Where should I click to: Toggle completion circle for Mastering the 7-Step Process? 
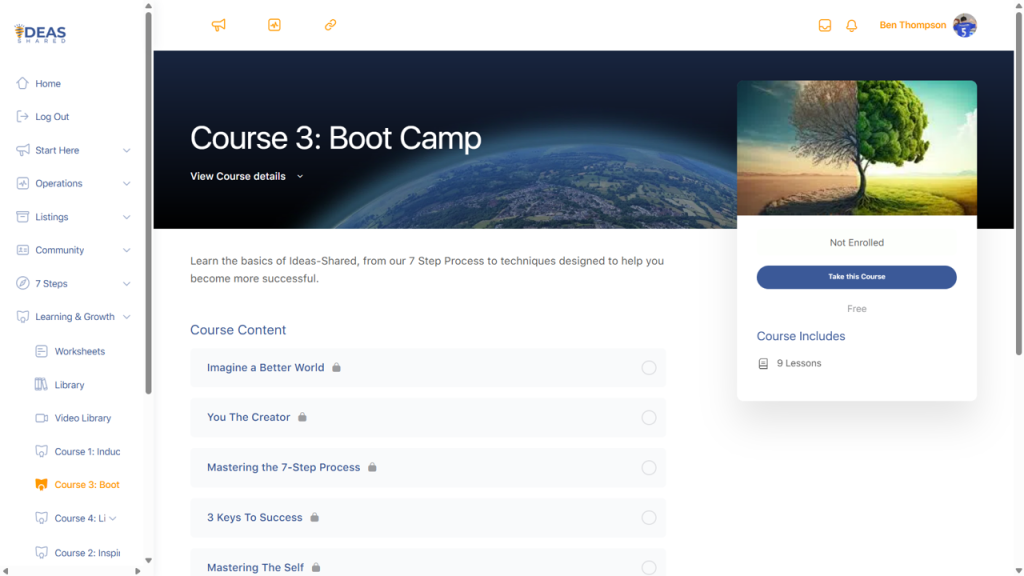point(648,468)
